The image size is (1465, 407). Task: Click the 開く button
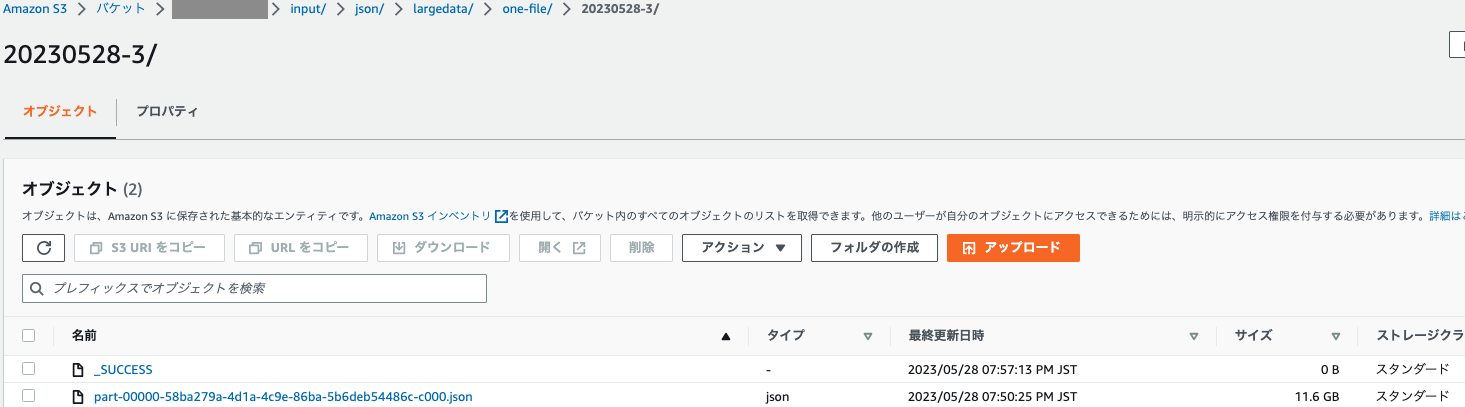[560, 248]
